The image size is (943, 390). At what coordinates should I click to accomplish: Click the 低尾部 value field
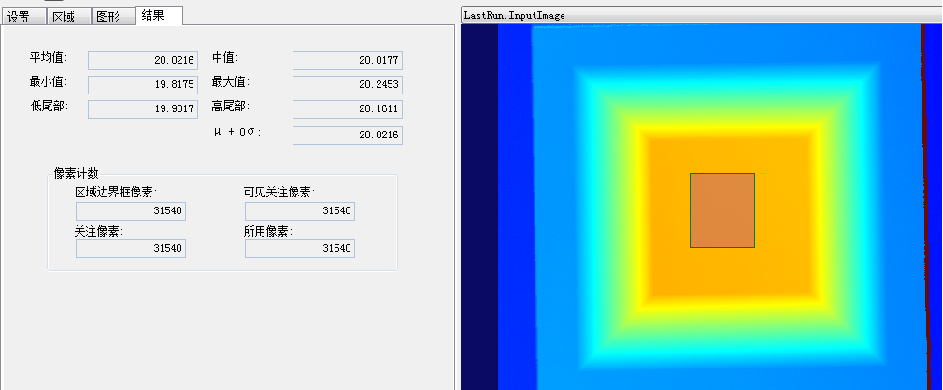[x=143, y=109]
